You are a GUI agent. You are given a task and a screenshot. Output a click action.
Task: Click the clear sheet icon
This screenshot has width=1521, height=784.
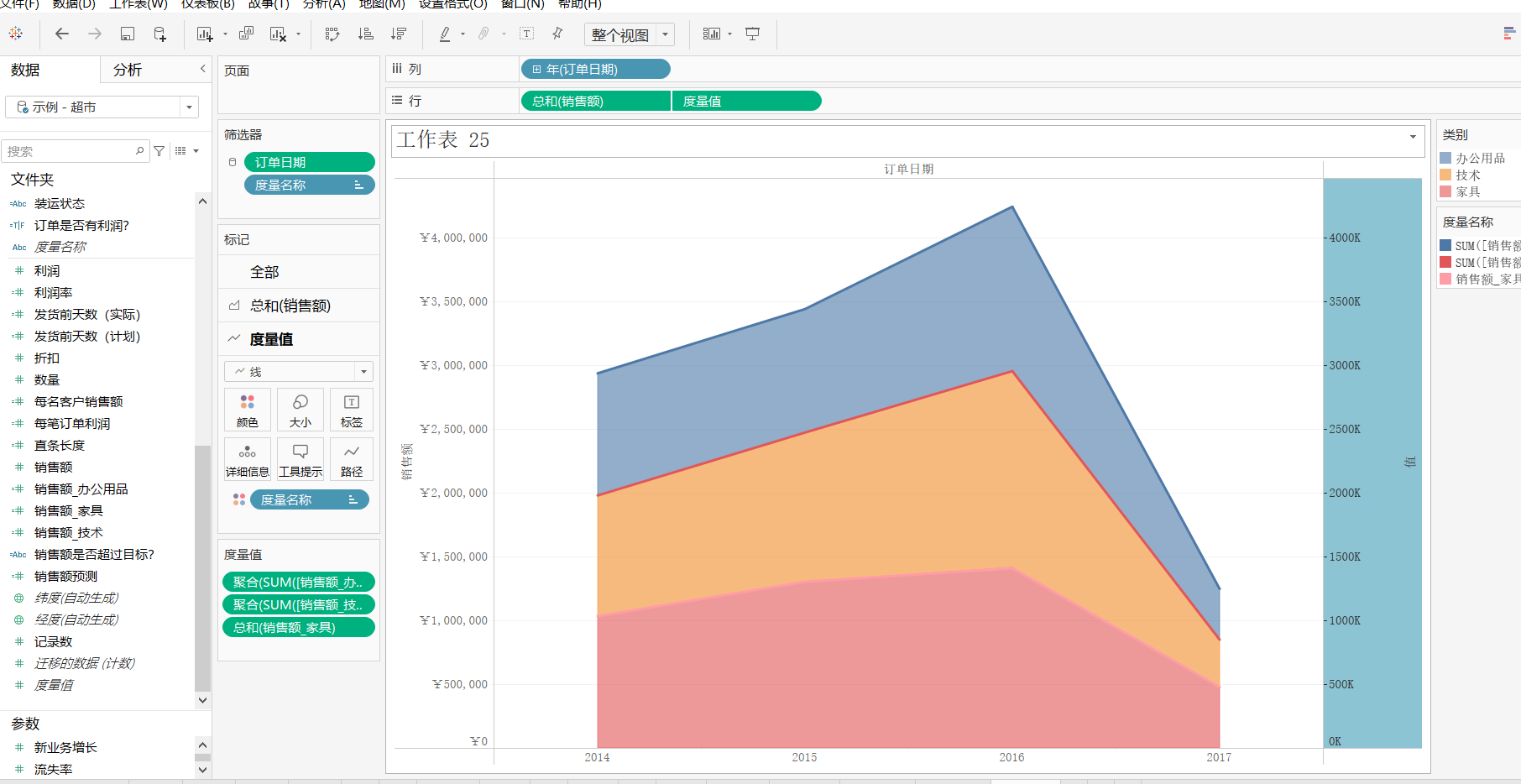[278, 34]
